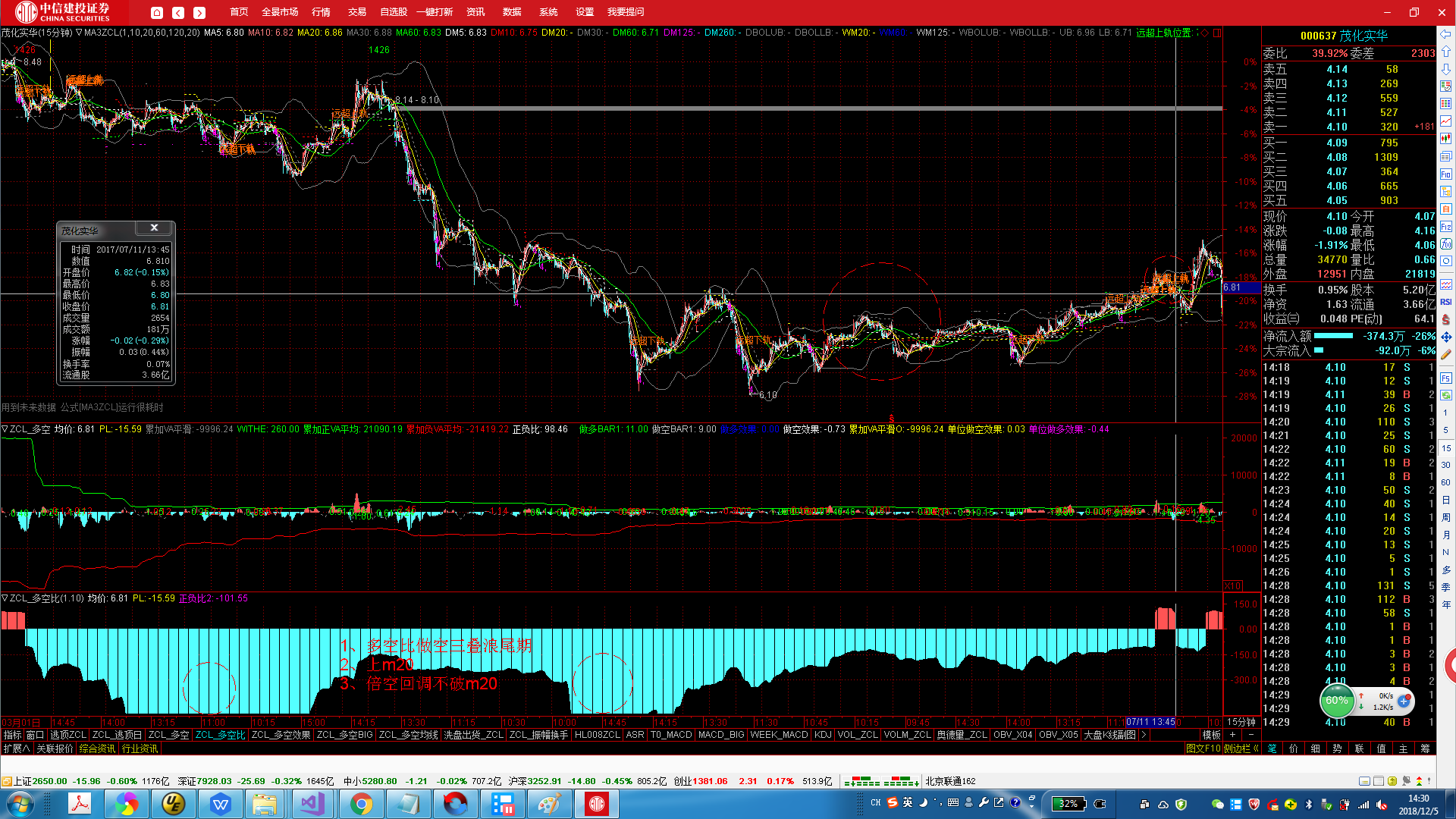Click the home icon in title bar
Screen dimensions: 1456x819
(157, 12)
